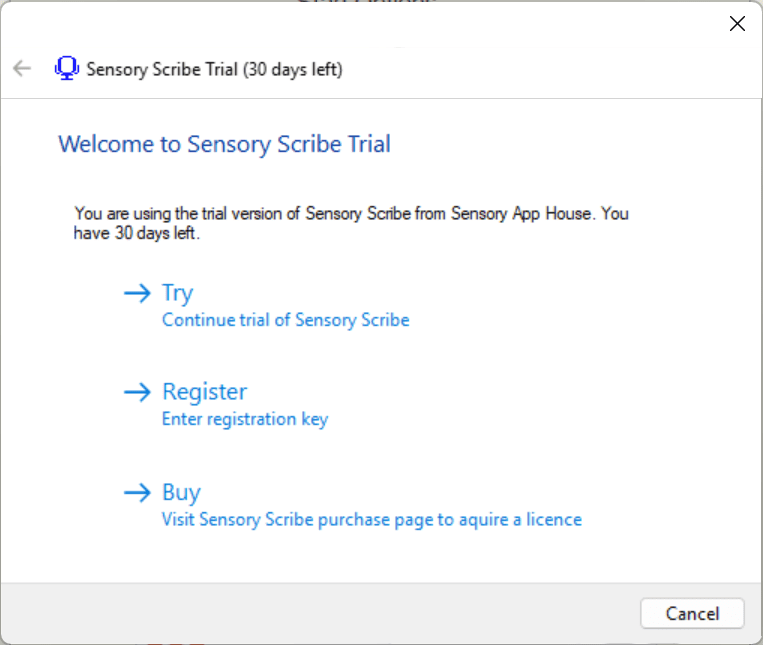Screen dimensions: 763x645
Task: Click "Enter registration key" description
Action: coord(245,419)
